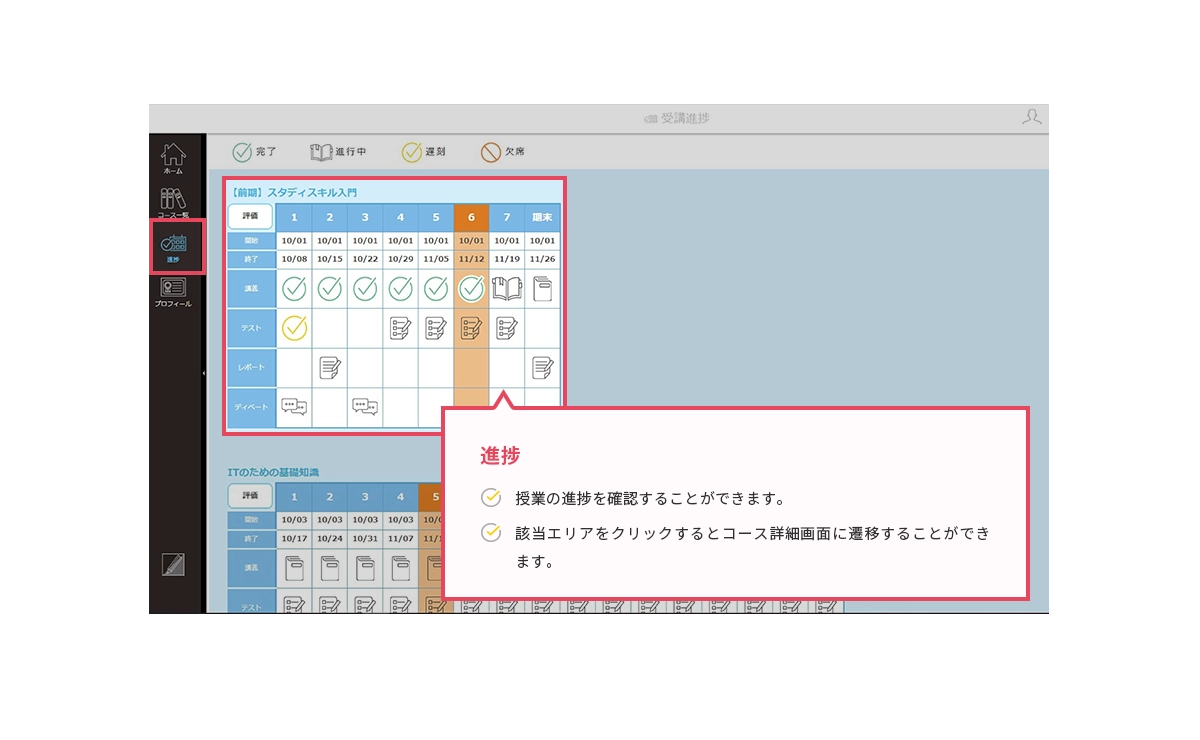This screenshot has width=1200, height=740.
Task: Click the completed lecture check for session 1
Action: click(x=294, y=289)
